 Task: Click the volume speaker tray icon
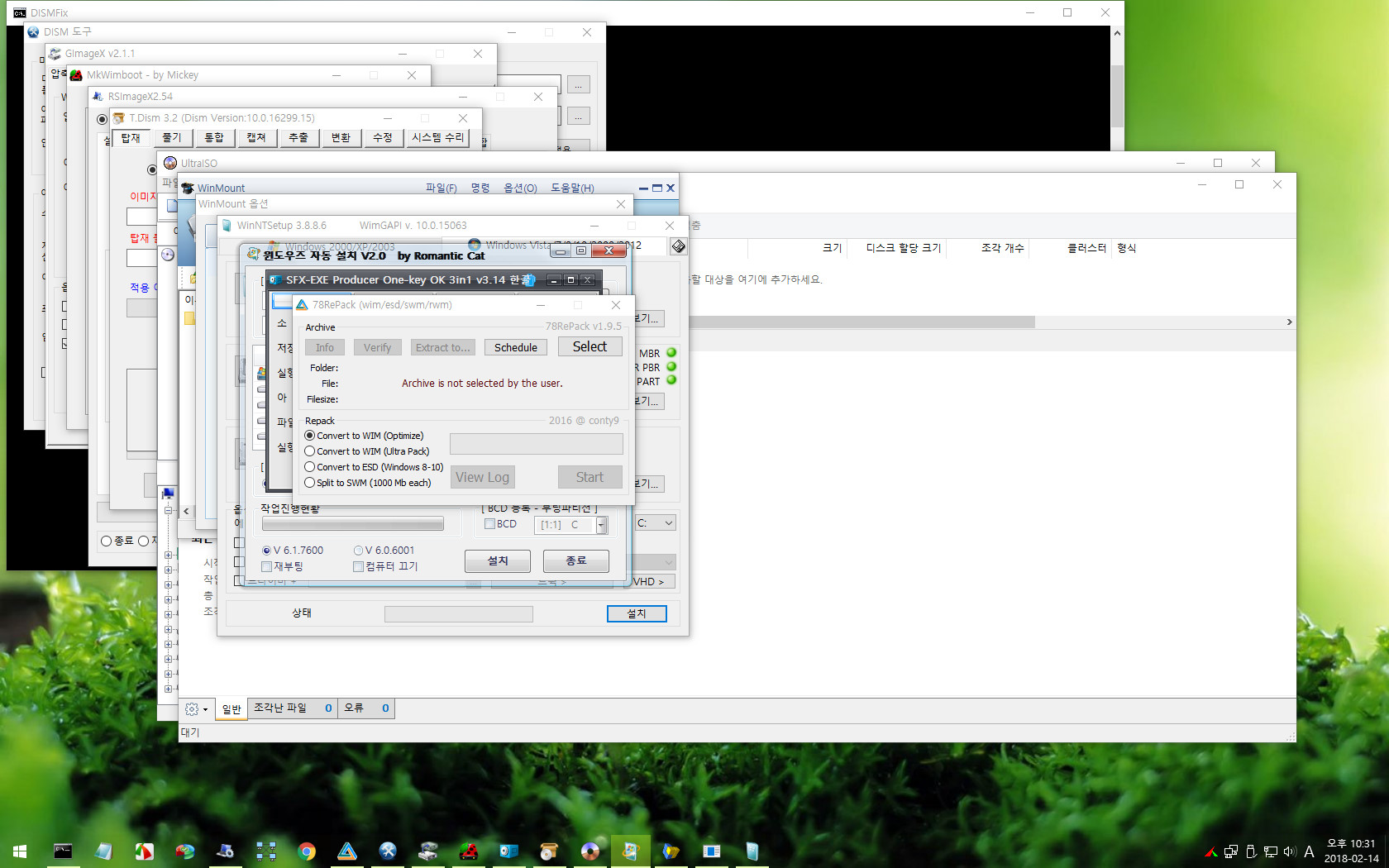tap(1290, 851)
